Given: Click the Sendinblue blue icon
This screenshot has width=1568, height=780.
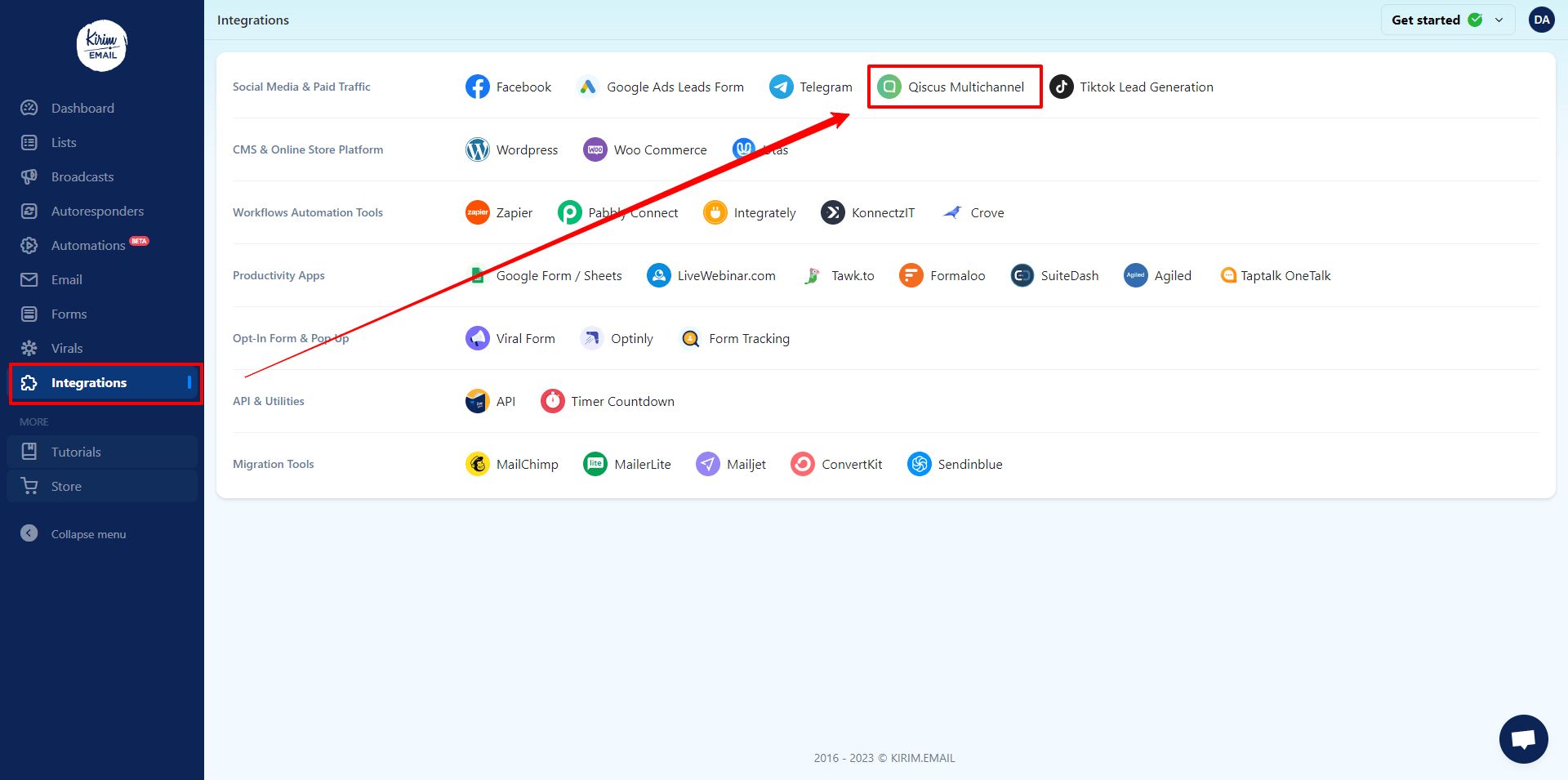Looking at the screenshot, I should click(x=920, y=464).
